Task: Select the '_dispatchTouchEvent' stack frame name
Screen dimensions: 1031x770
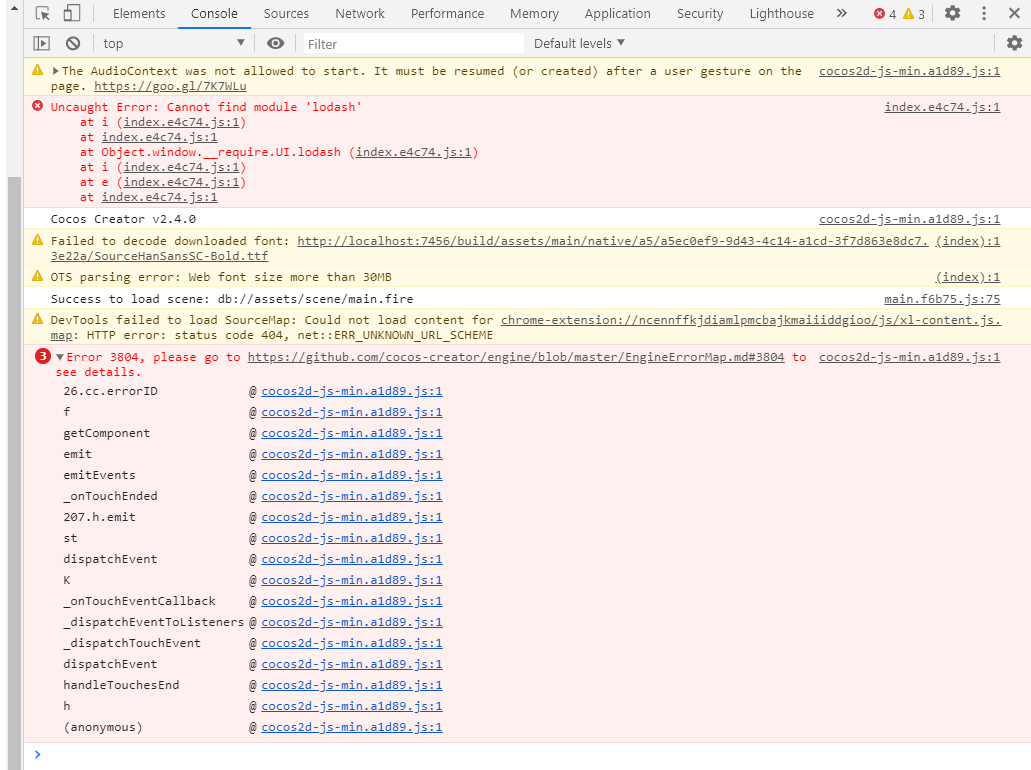Action: pos(132,643)
